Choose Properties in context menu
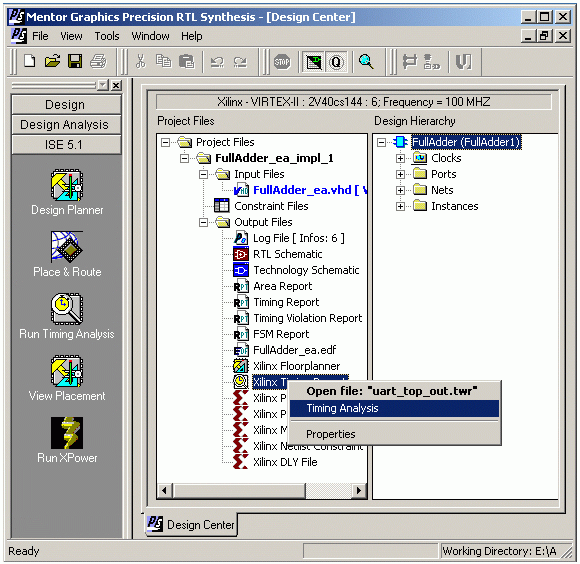The width and height of the screenshot is (580, 564). pyautogui.click(x=394, y=434)
